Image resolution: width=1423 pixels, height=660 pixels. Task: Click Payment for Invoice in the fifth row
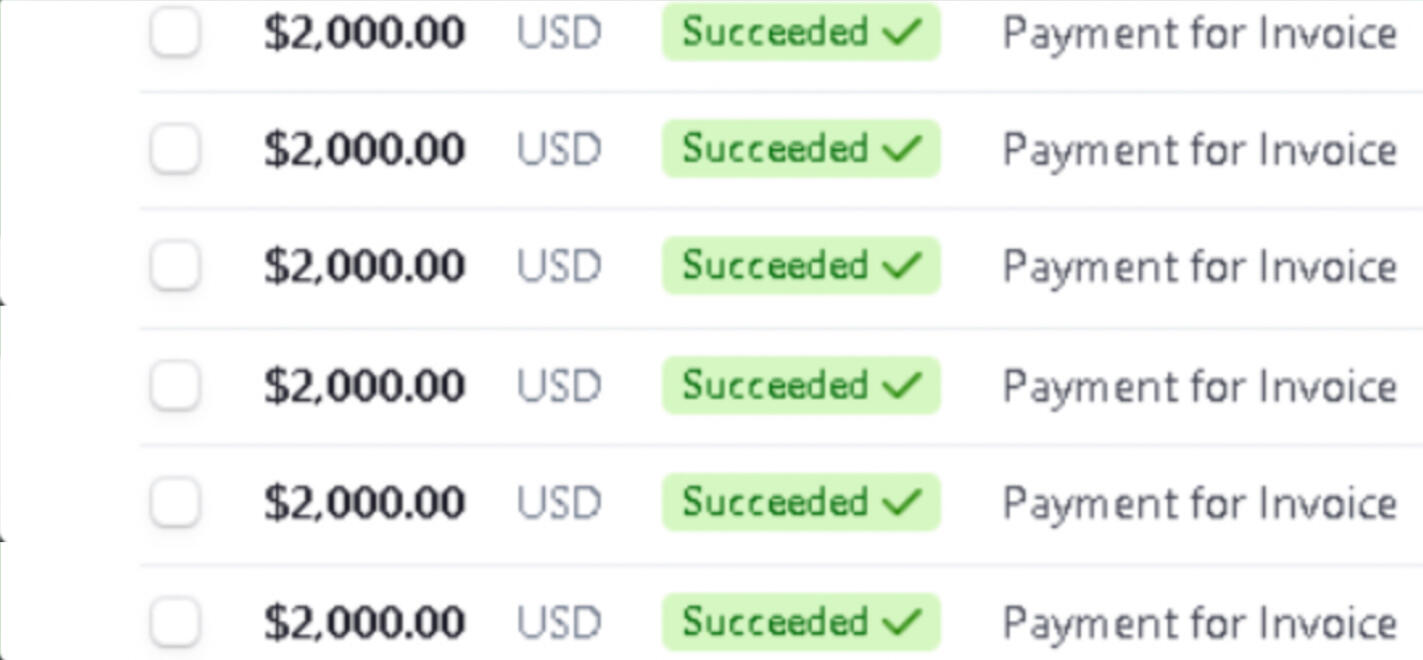coord(1199,503)
